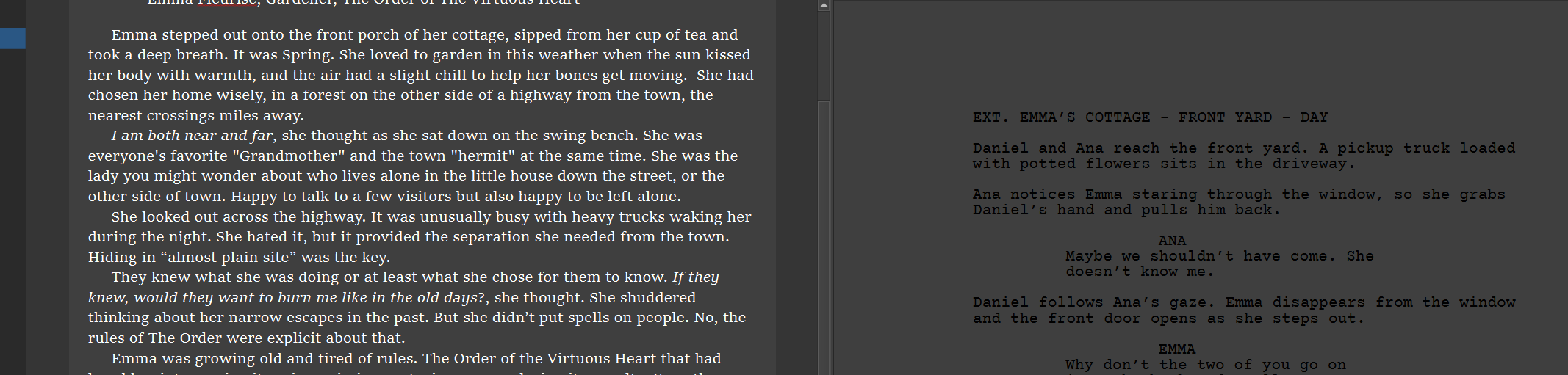Click the manuscript scrollbar up arrow
The width and height of the screenshot is (1568, 375).
tap(824, 5)
